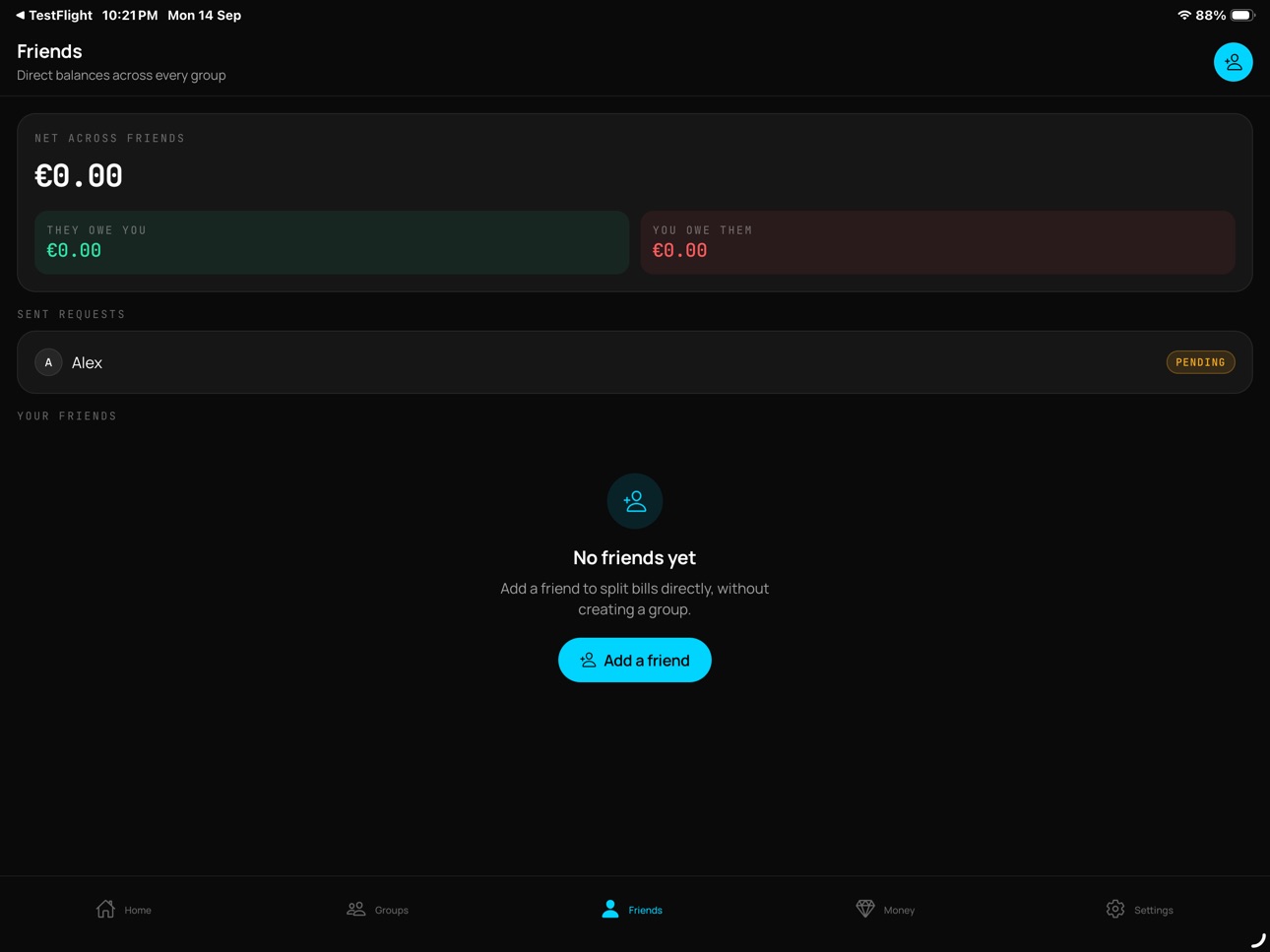Image resolution: width=1270 pixels, height=952 pixels.
Task: Open the Home tab
Action: [x=124, y=910]
